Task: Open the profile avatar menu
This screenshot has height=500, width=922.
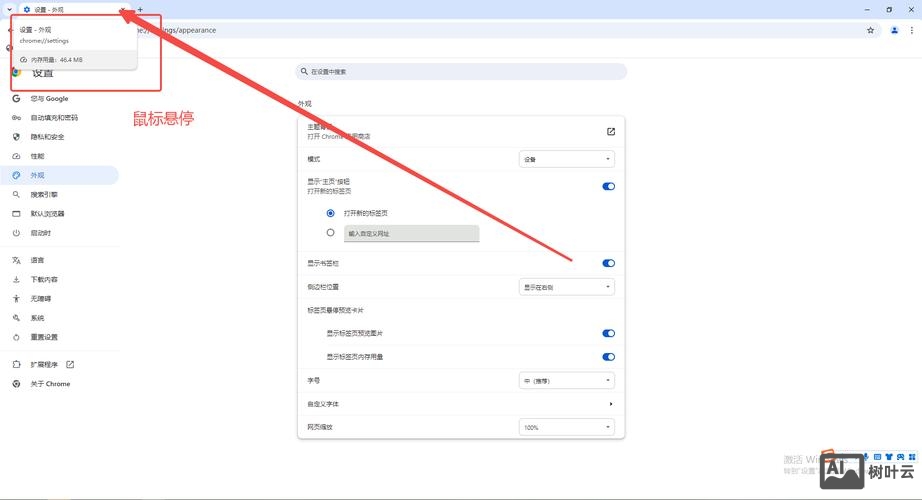Action: click(x=894, y=30)
